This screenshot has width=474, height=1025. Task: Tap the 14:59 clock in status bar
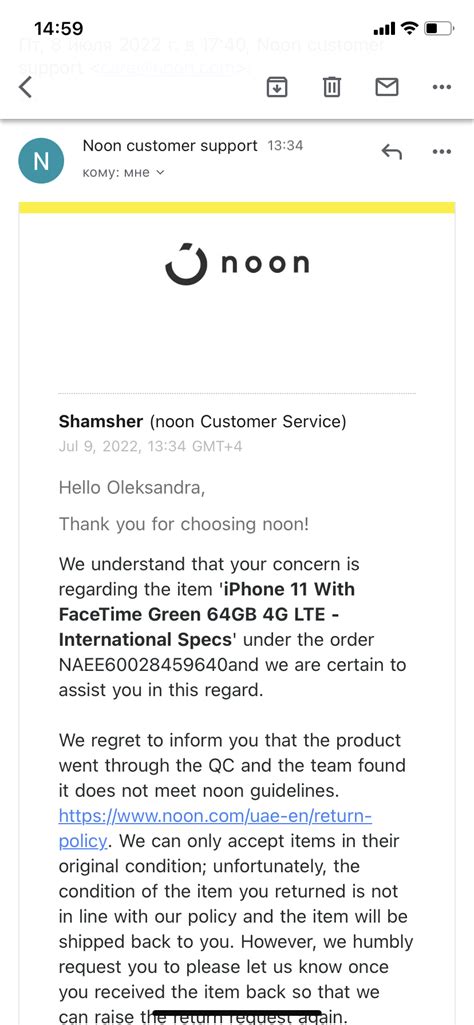click(58, 29)
